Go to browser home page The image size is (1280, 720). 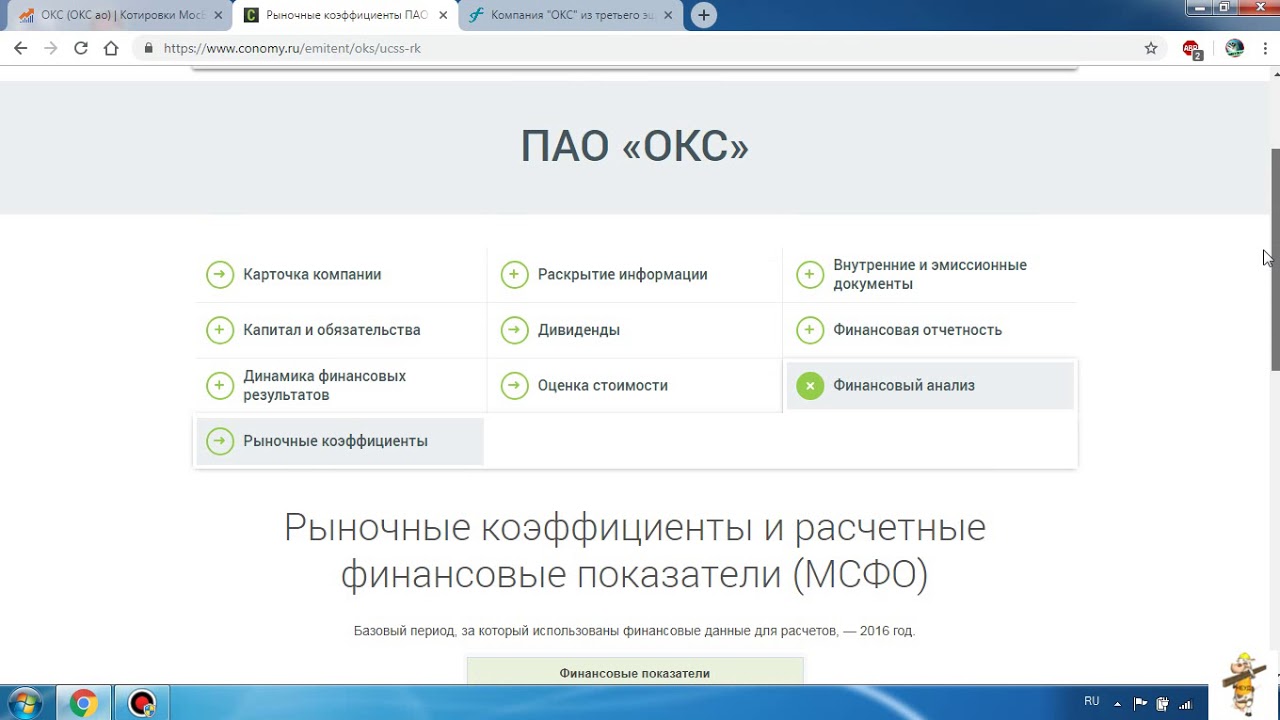point(111,48)
